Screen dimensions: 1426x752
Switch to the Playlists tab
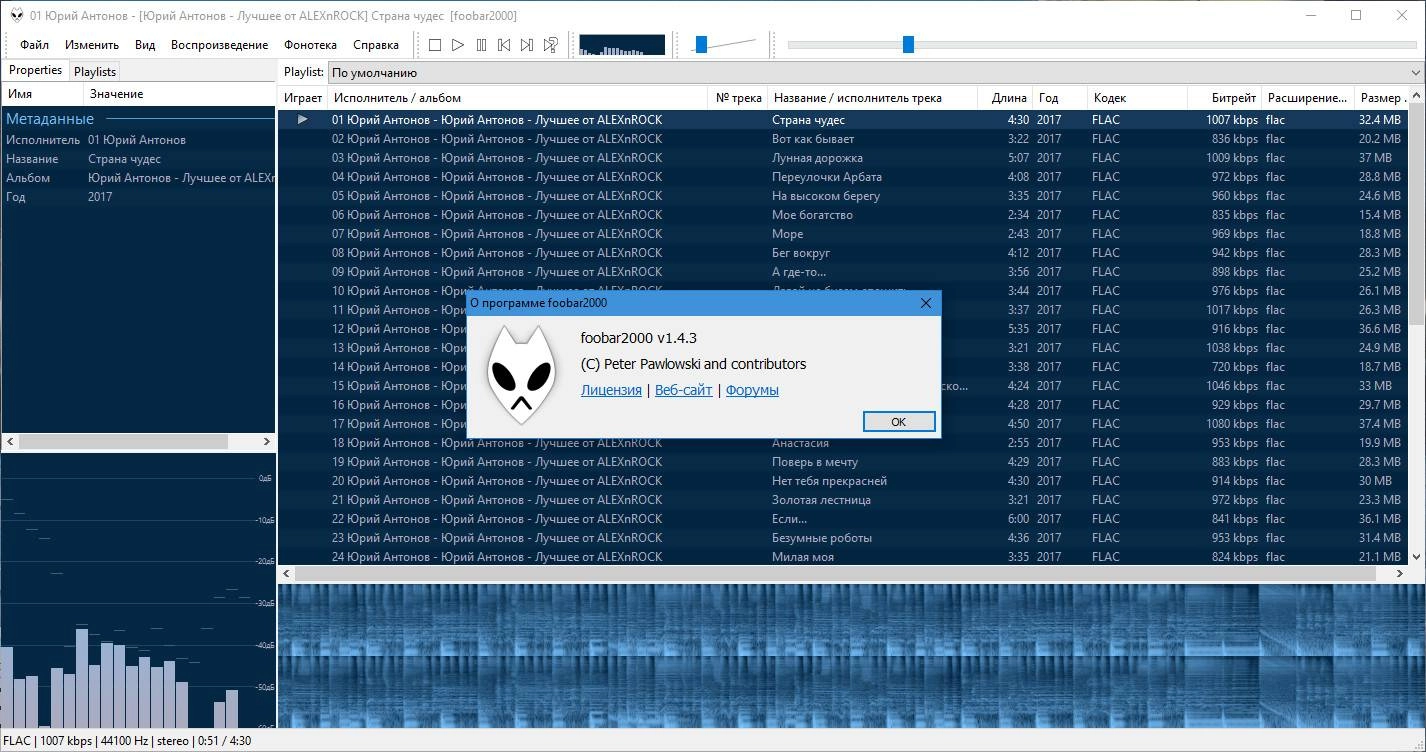(95, 71)
